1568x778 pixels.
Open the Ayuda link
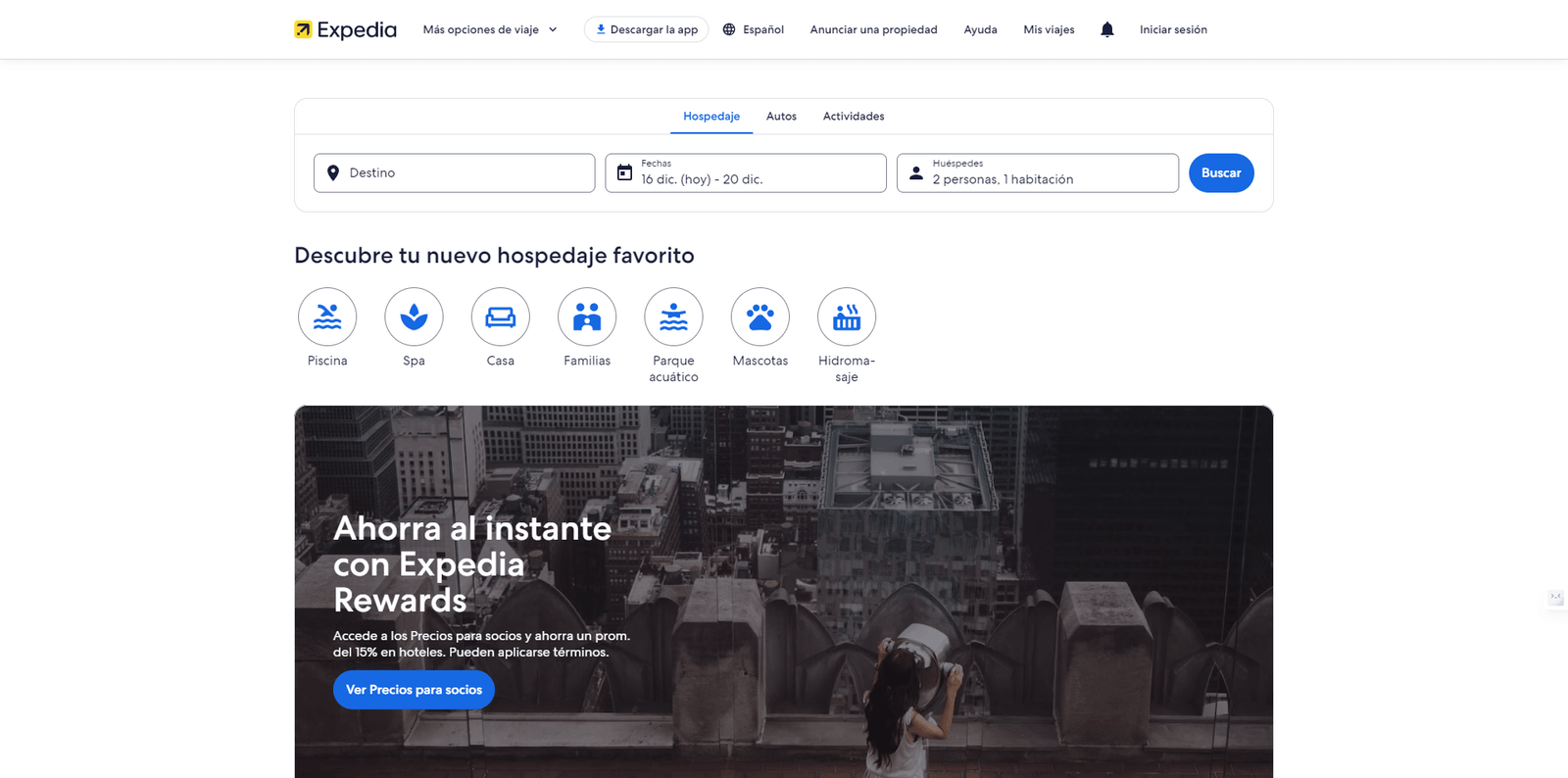(980, 29)
